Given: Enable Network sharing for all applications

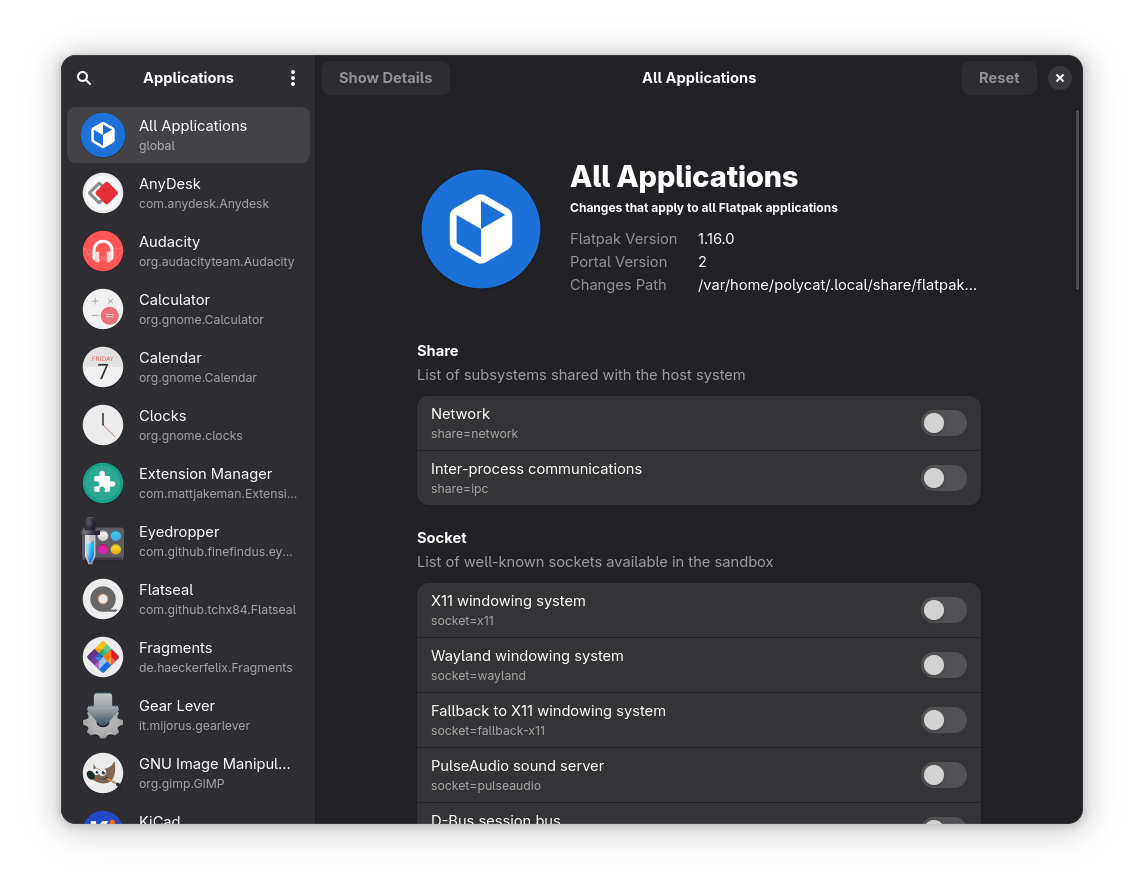Looking at the screenshot, I should [x=943, y=423].
